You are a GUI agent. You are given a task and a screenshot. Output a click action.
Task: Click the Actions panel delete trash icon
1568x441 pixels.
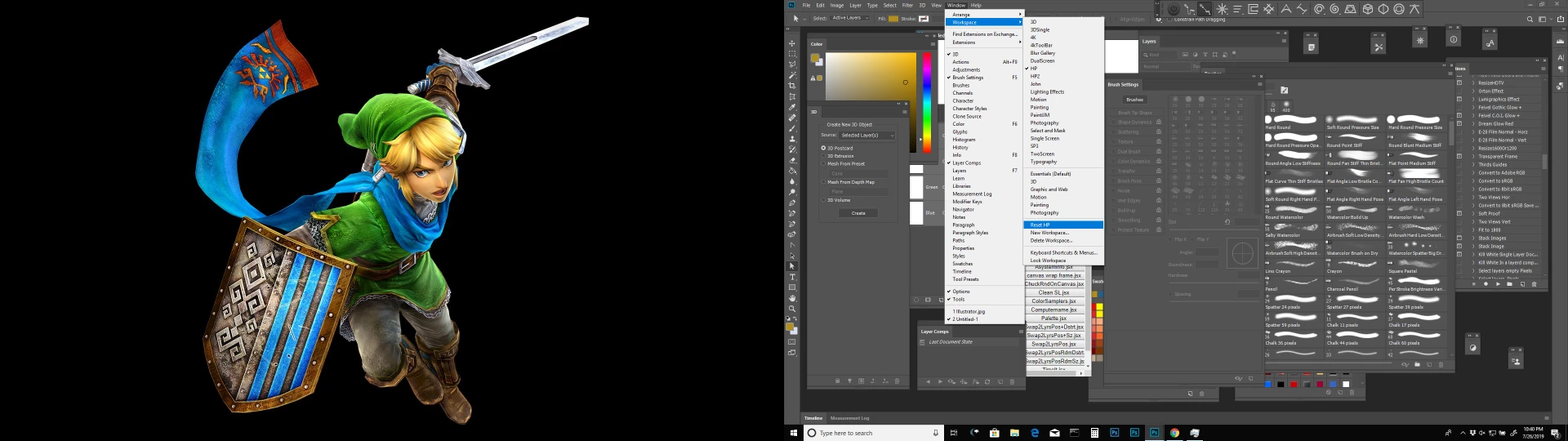pyautogui.click(x=1534, y=284)
